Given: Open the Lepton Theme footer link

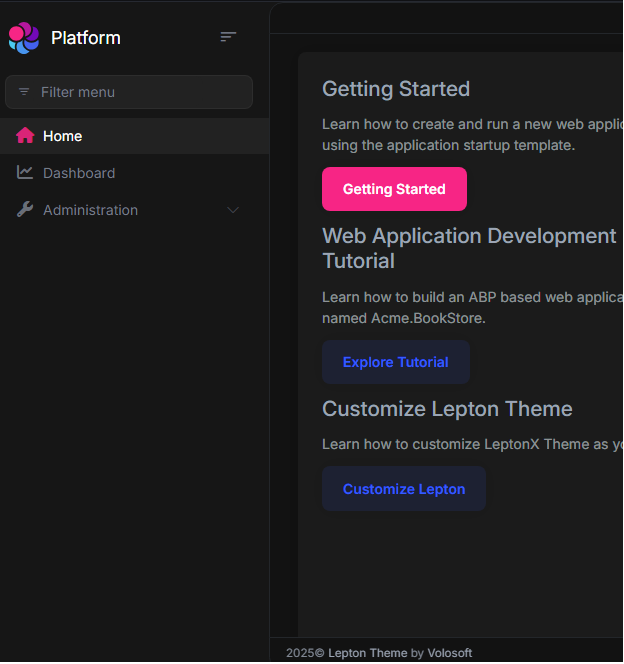Looking at the screenshot, I should tap(367, 653).
